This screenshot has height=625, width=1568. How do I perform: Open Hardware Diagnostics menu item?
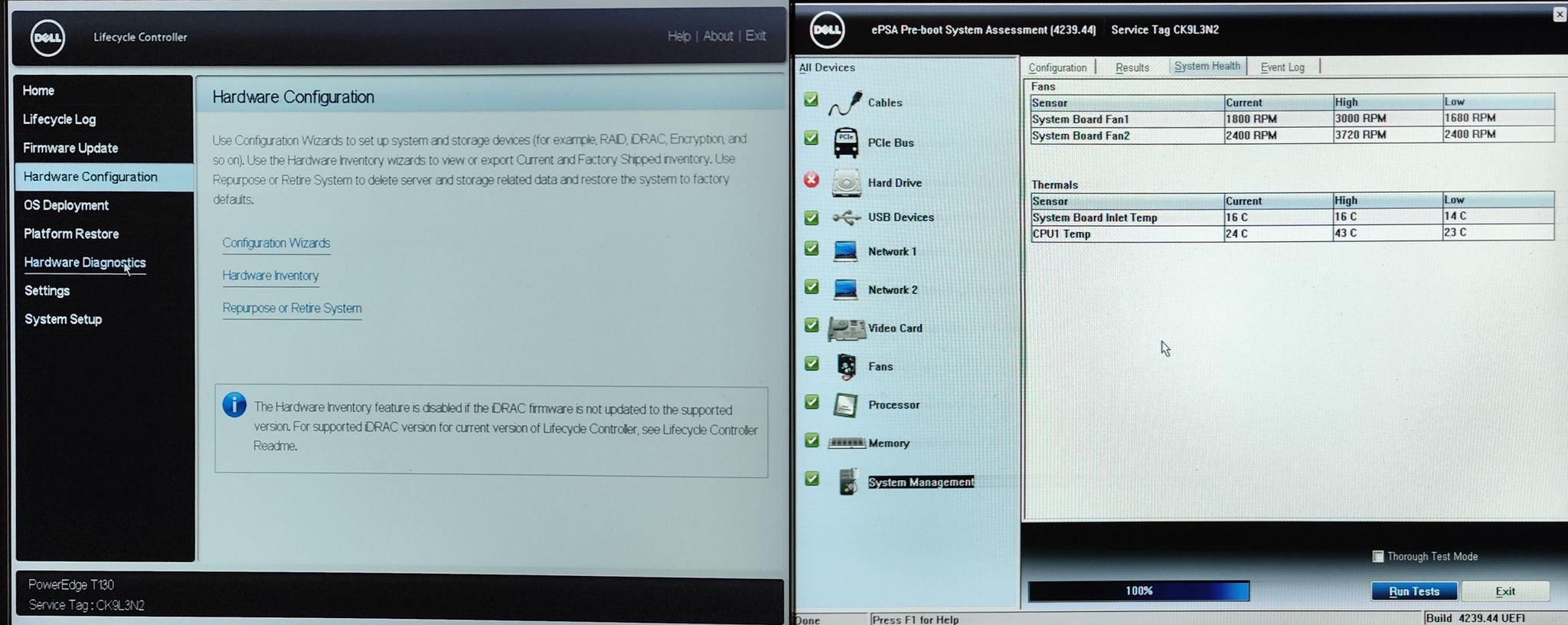(84, 263)
